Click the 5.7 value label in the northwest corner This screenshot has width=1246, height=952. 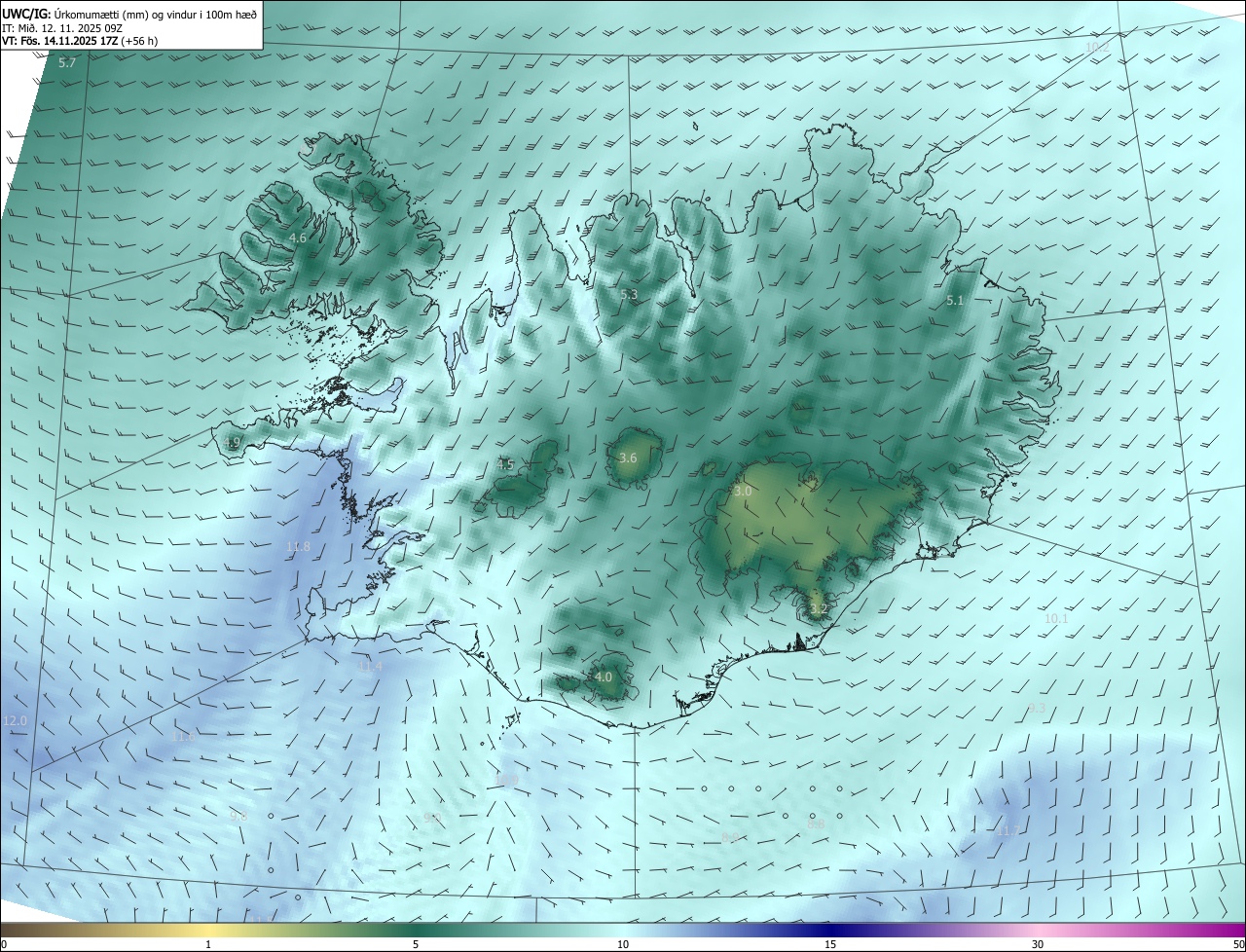(x=66, y=63)
